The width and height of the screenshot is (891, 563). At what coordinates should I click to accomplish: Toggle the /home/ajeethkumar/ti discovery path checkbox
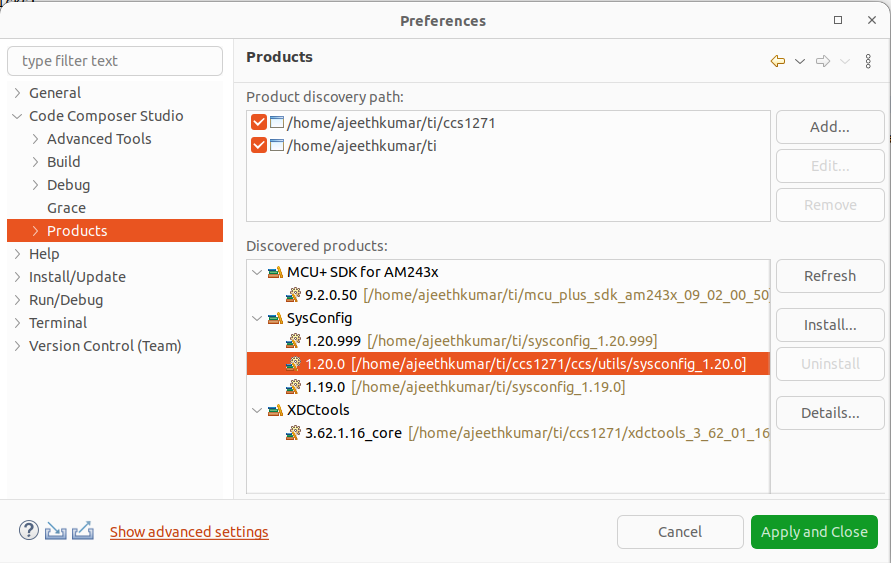259,146
